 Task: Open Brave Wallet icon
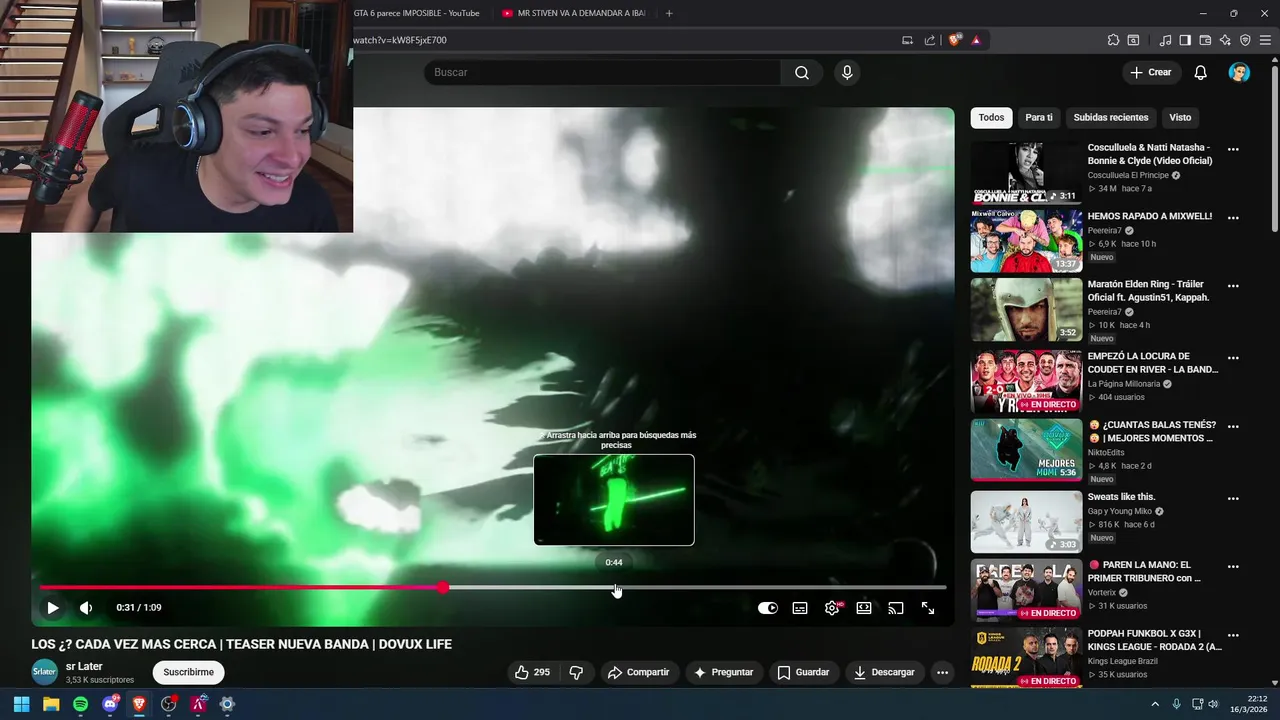pyautogui.click(x=1205, y=40)
